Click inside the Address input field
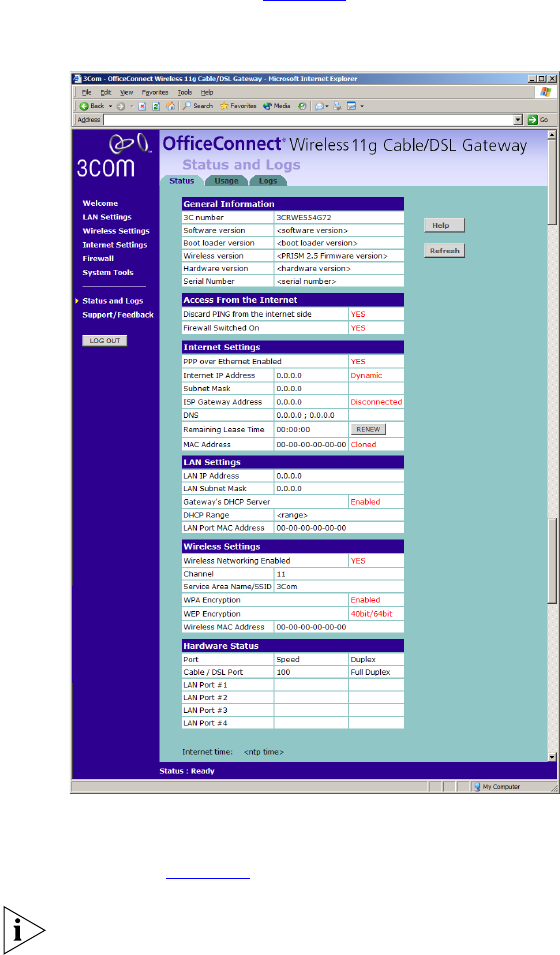The height and width of the screenshot is (955, 560). pos(308,120)
